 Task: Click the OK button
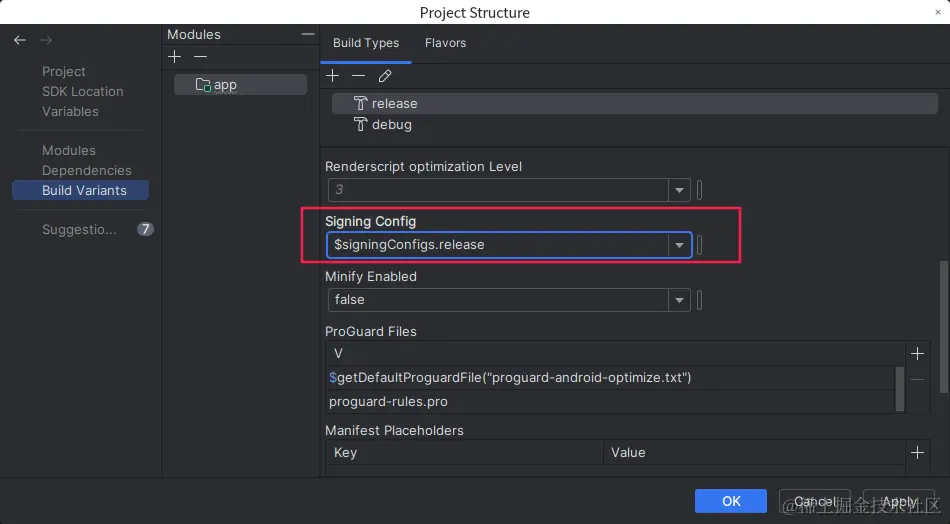click(730, 501)
